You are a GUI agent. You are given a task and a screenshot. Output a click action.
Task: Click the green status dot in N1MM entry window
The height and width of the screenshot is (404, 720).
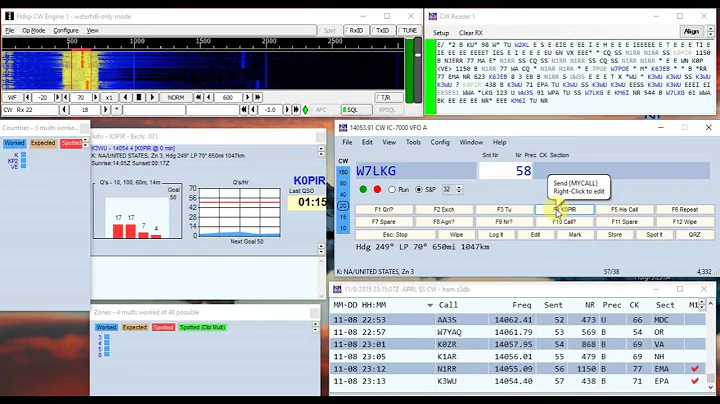point(363,189)
